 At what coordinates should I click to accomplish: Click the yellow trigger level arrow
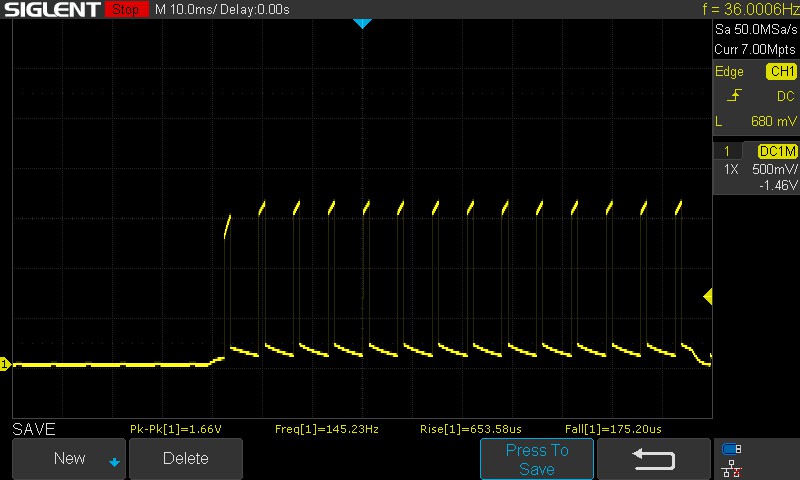point(707,297)
